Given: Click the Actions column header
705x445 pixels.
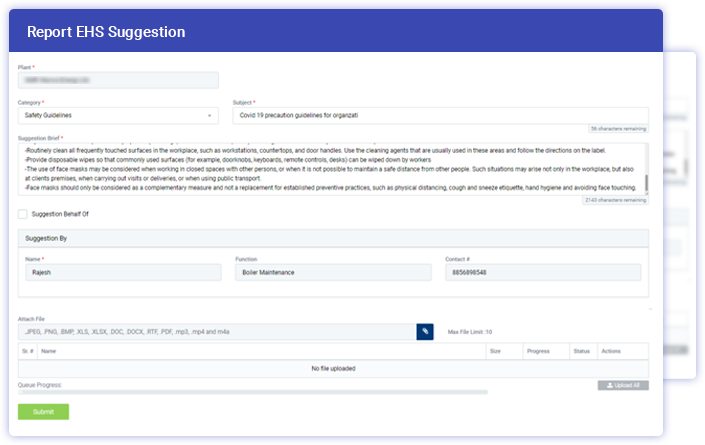Looking at the screenshot, I should click(612, 352).
